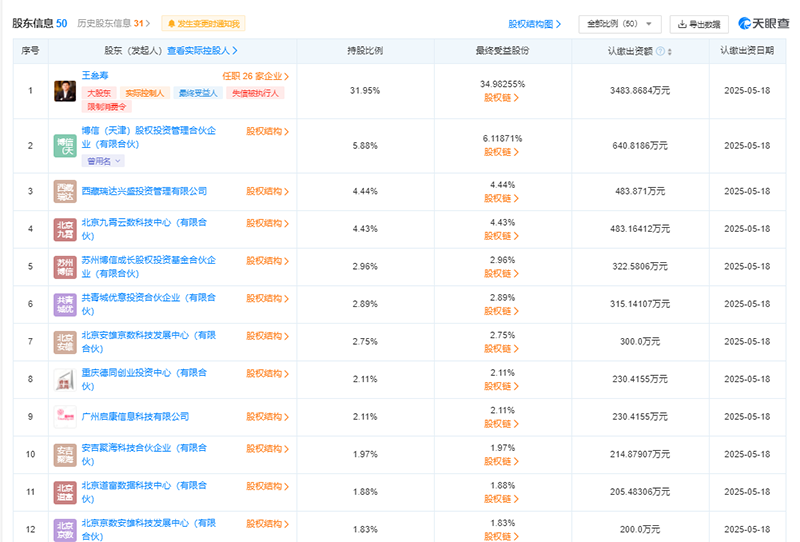Open 查看实际控股人 link in header

[202, 51]
